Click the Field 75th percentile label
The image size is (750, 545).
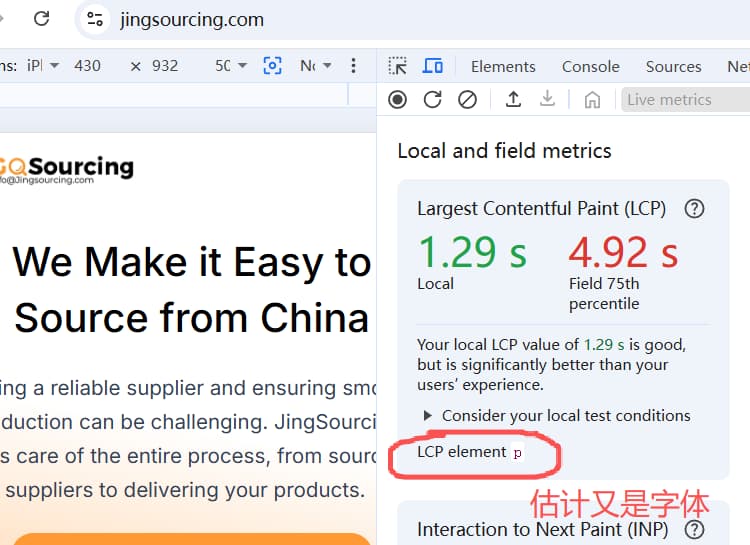pyautogui.click(x=604, y=293)
